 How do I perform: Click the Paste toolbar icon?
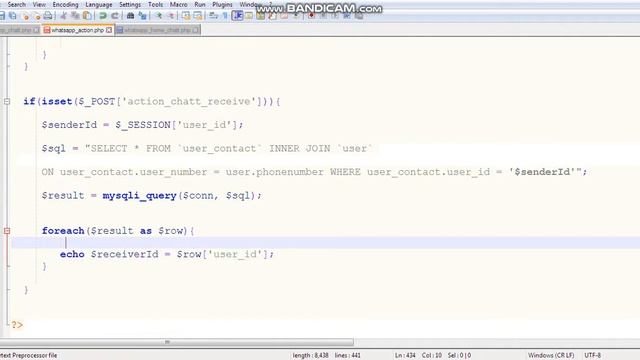(x=87, y=16)
